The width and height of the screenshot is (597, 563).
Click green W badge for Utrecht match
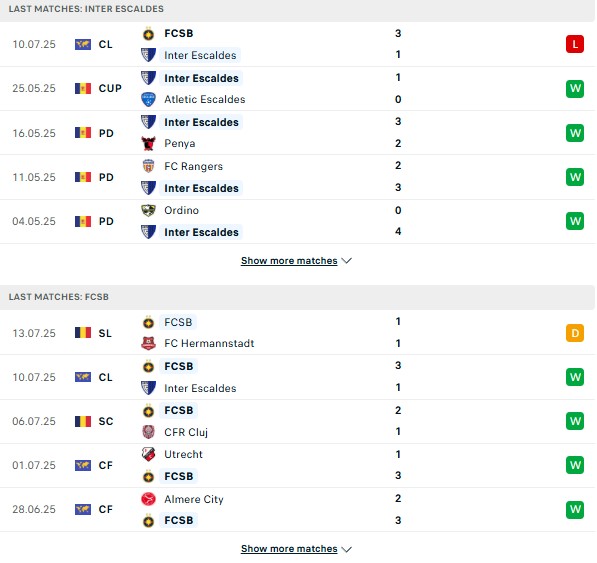[575, 465]
